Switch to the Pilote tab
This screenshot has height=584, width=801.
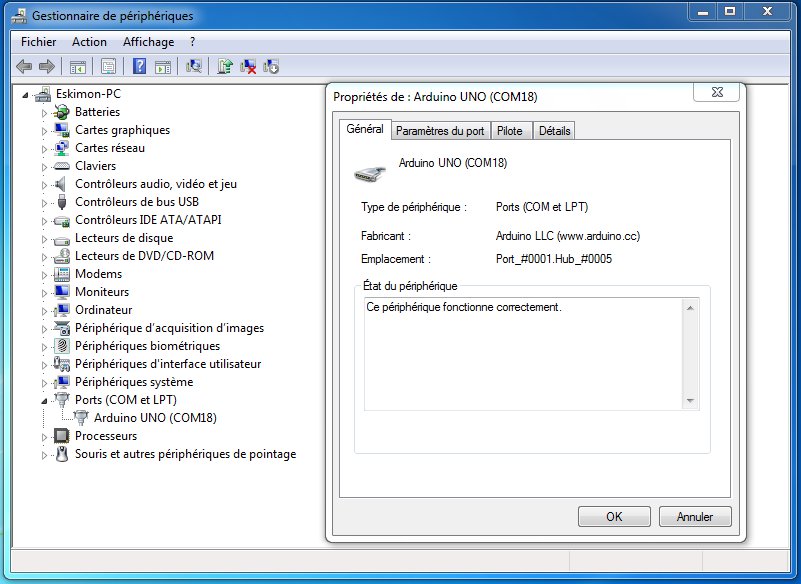click(510, 131)
